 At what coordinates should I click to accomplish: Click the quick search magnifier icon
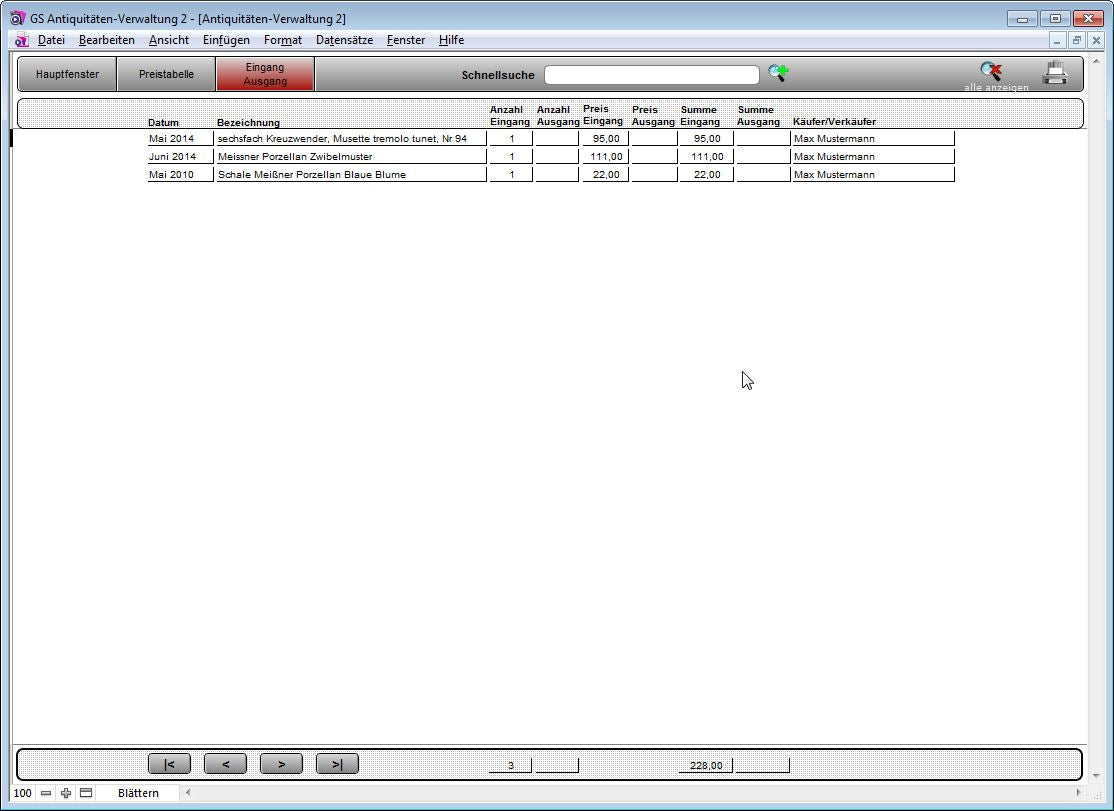[778, 73]
